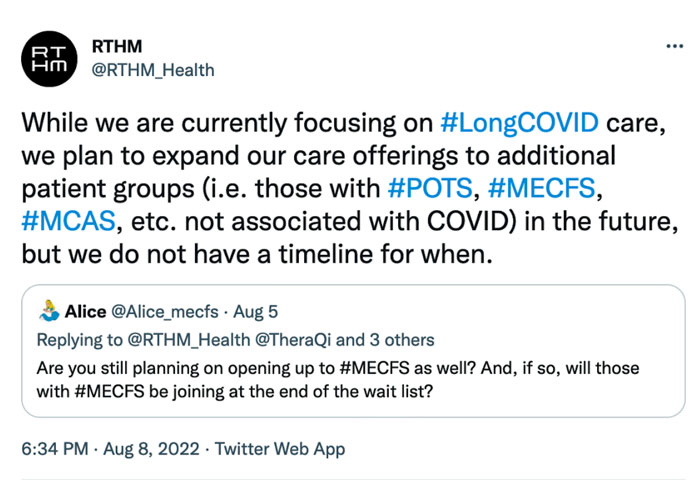Open the RTHM profile avatar logo
Screen dimensions: 700x480
pyautogui.click(x=49, y=58)
